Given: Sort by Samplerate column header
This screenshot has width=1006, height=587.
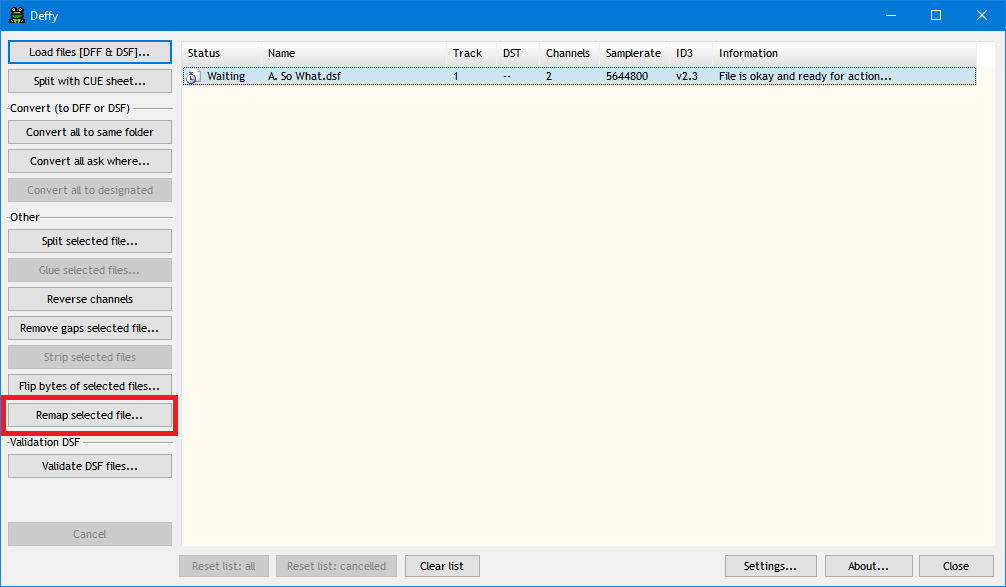Looking at the screenshot, I should coord(633,53).
